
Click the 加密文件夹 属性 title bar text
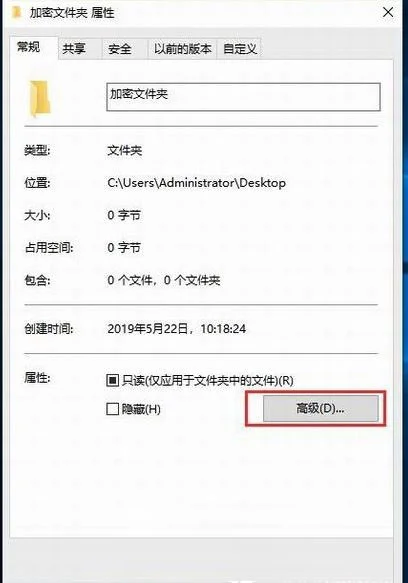pyautogui.click(x=72, y=13)
